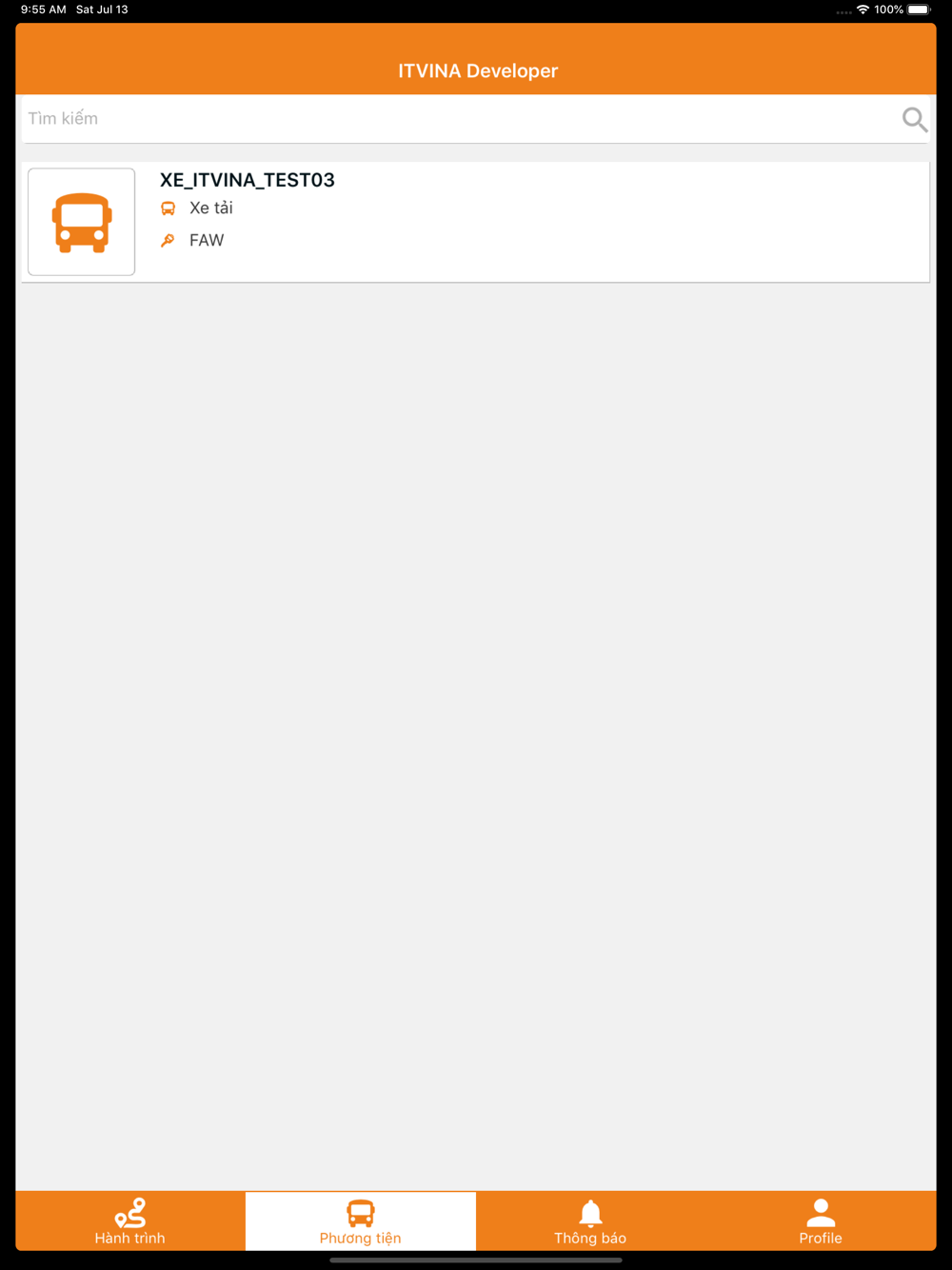Tap the Wi-Fi status icon
Screen dimensions: 952x1270
pos(863,10)
